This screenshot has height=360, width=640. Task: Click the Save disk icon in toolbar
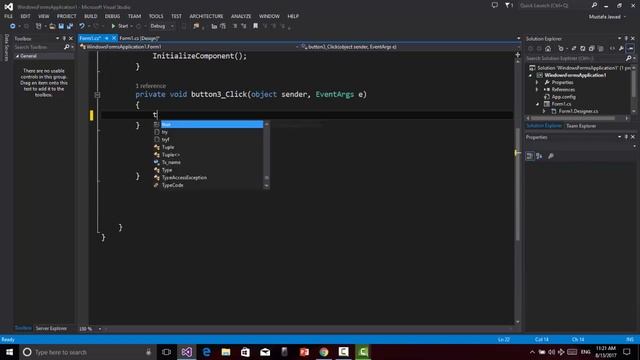(61, 26)
